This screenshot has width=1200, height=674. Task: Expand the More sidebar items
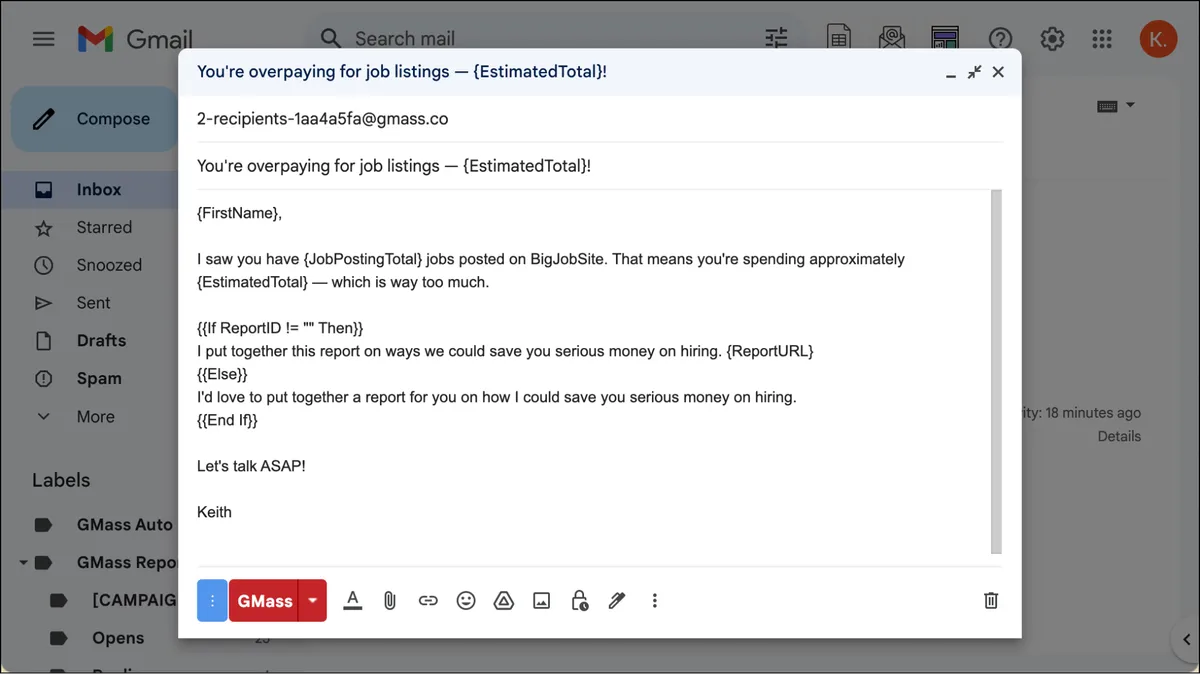[95, 417]
